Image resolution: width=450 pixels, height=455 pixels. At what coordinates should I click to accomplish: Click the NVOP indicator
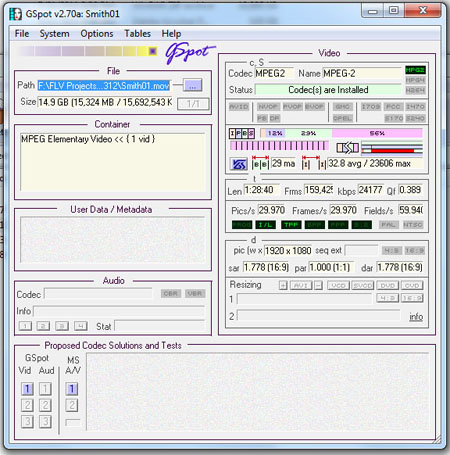point(268,107)
